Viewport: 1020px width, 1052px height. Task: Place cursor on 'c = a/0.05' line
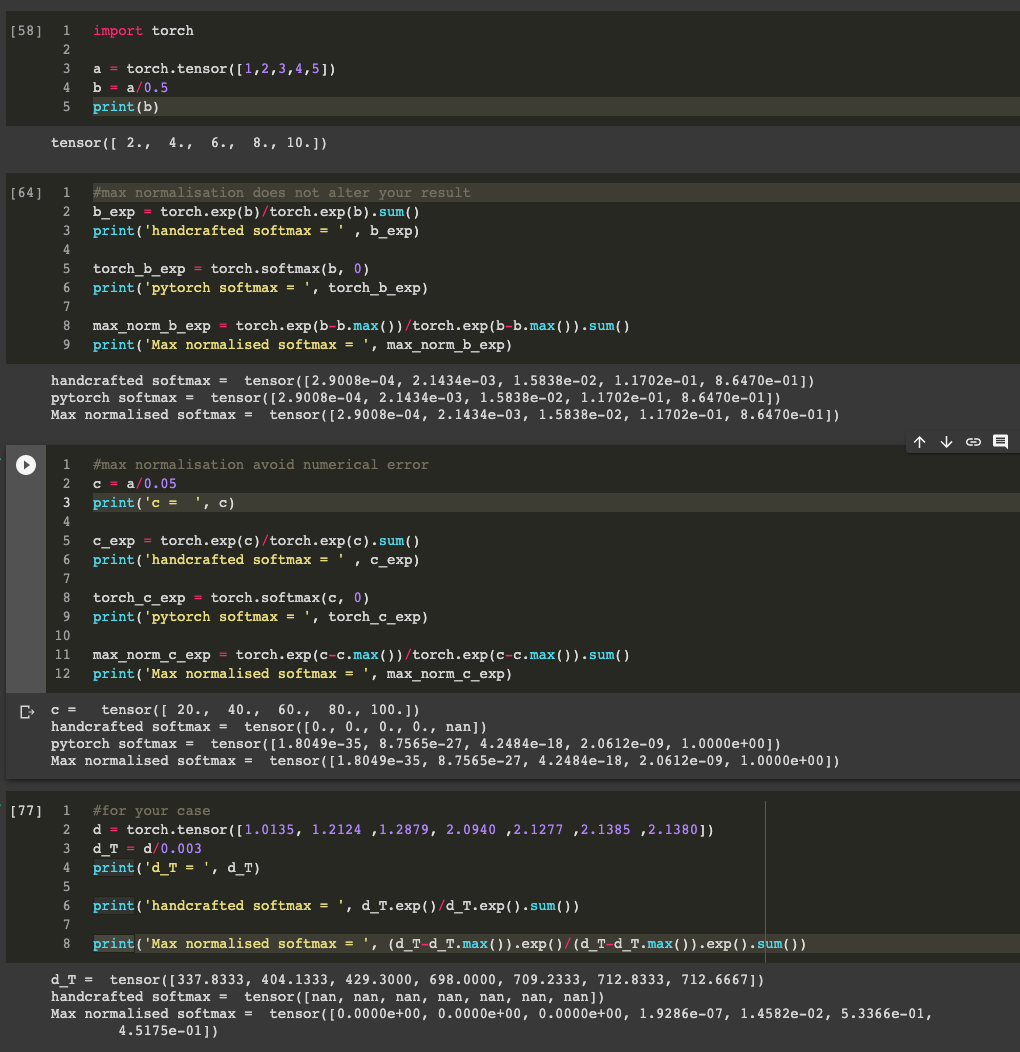134,484
